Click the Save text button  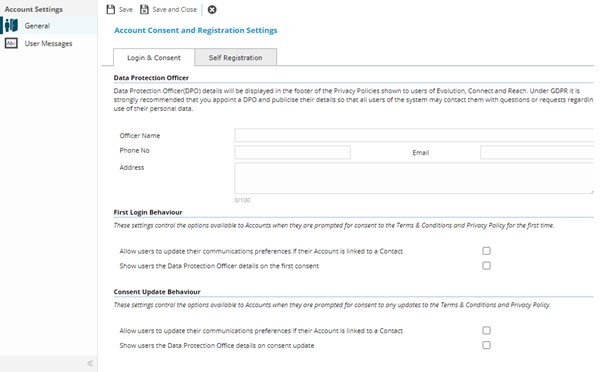tap(126, 10)
